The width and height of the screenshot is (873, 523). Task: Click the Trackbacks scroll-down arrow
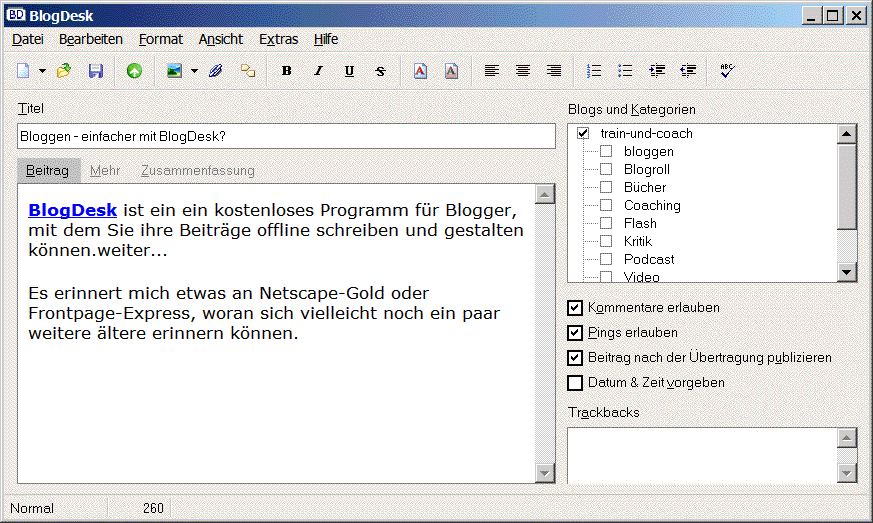point(847,473)
